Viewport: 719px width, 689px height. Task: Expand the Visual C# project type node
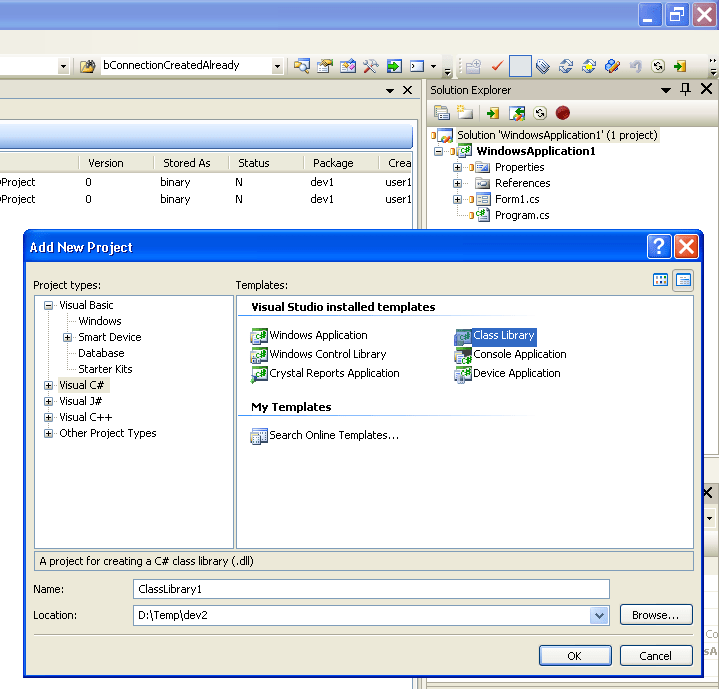click(x=48, y=386)
